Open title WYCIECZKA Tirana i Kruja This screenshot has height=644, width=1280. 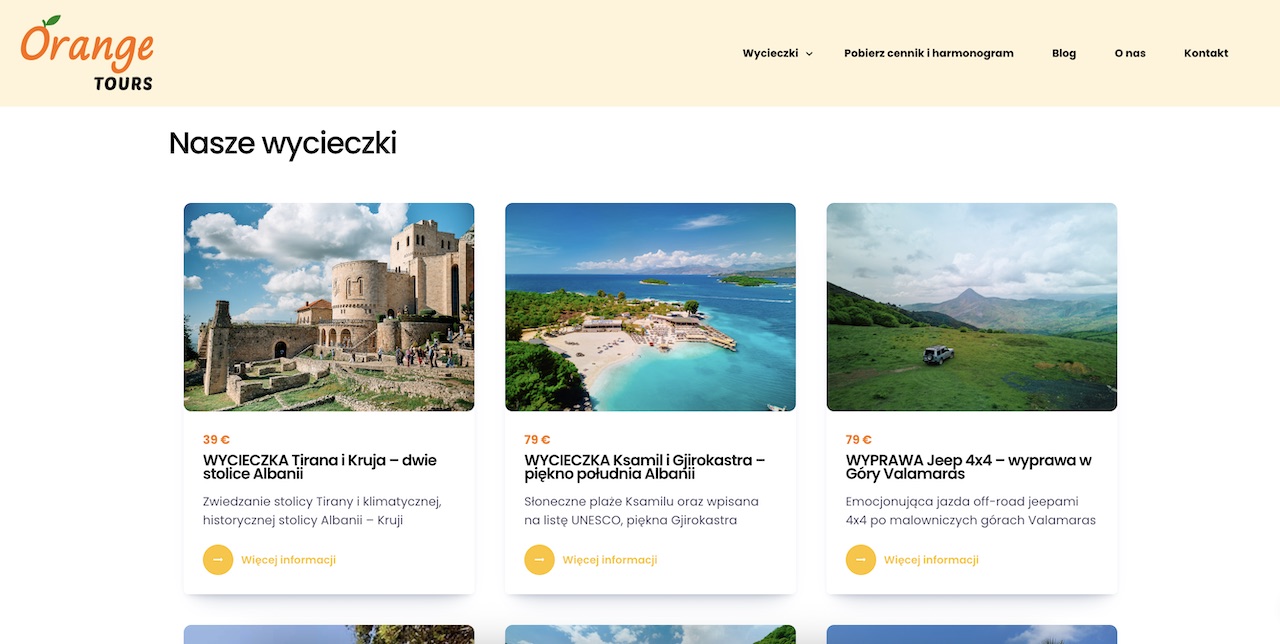[x=320, y=467]
